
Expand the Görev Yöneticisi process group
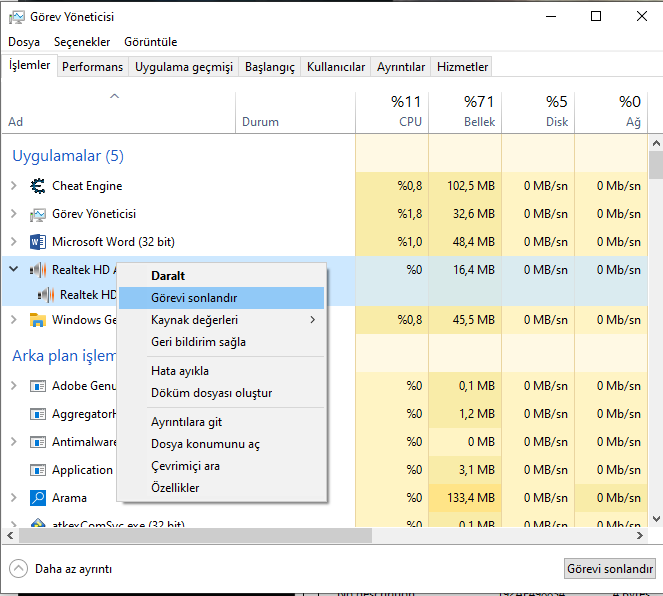tap(14, 214)
